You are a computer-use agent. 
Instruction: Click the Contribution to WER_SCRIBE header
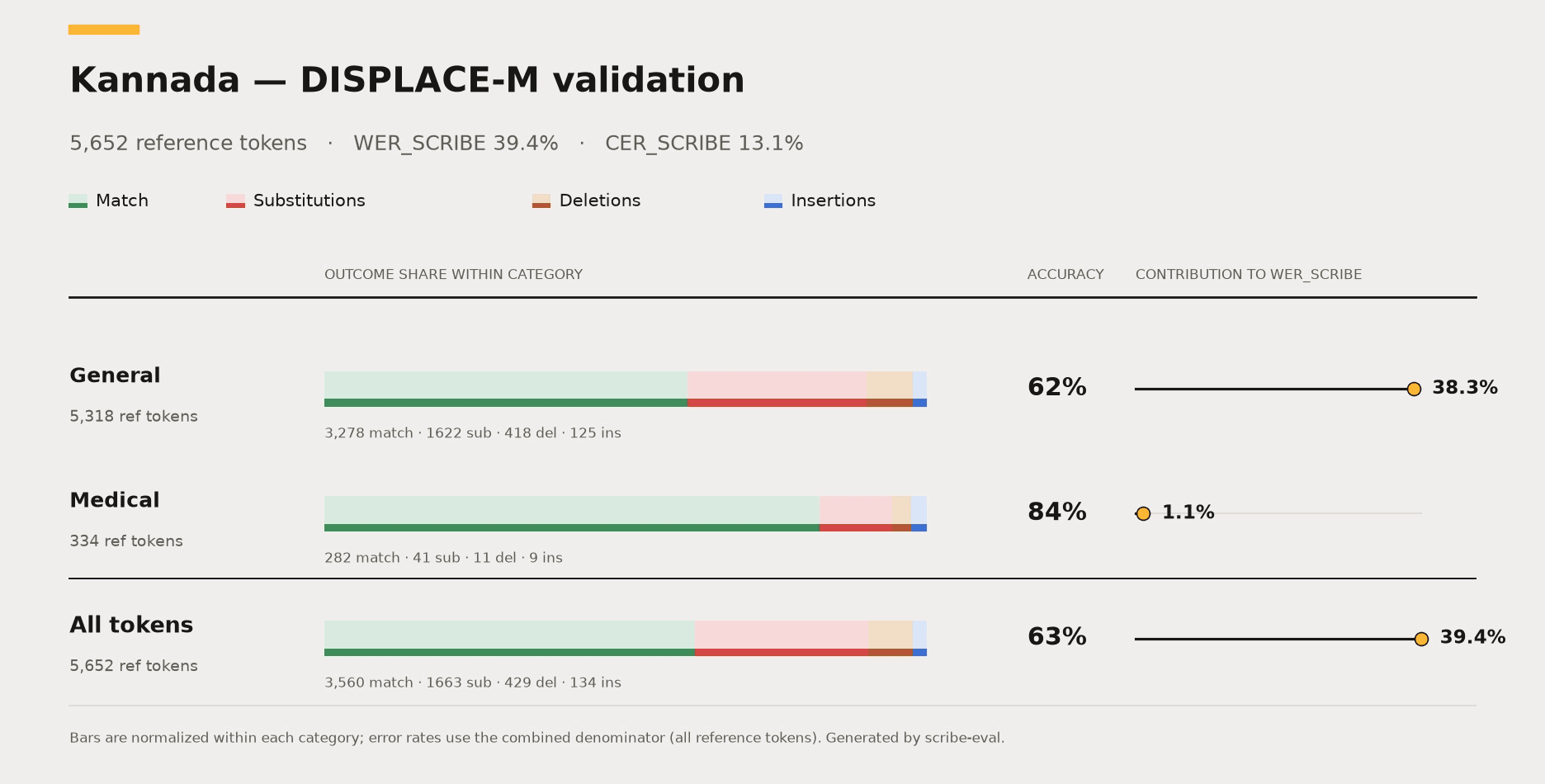pyautogui.click(x=1249, y=275)
